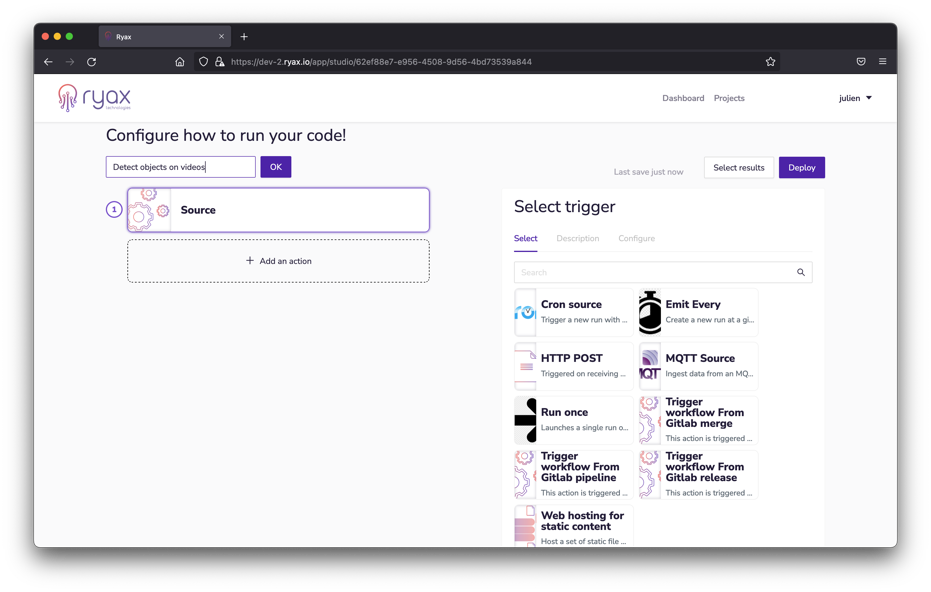This screenshot has width=931, height=592.
Task: Choose the HTTP POST trigger icon
Action: pyautogui.click(x=526, y=366)
